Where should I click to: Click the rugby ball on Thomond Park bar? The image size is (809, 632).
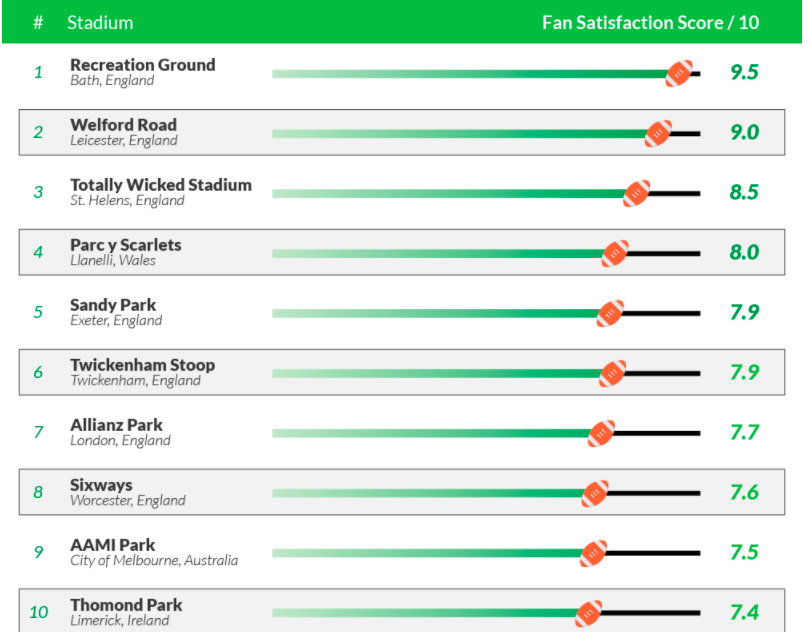[x=589, y=613]
